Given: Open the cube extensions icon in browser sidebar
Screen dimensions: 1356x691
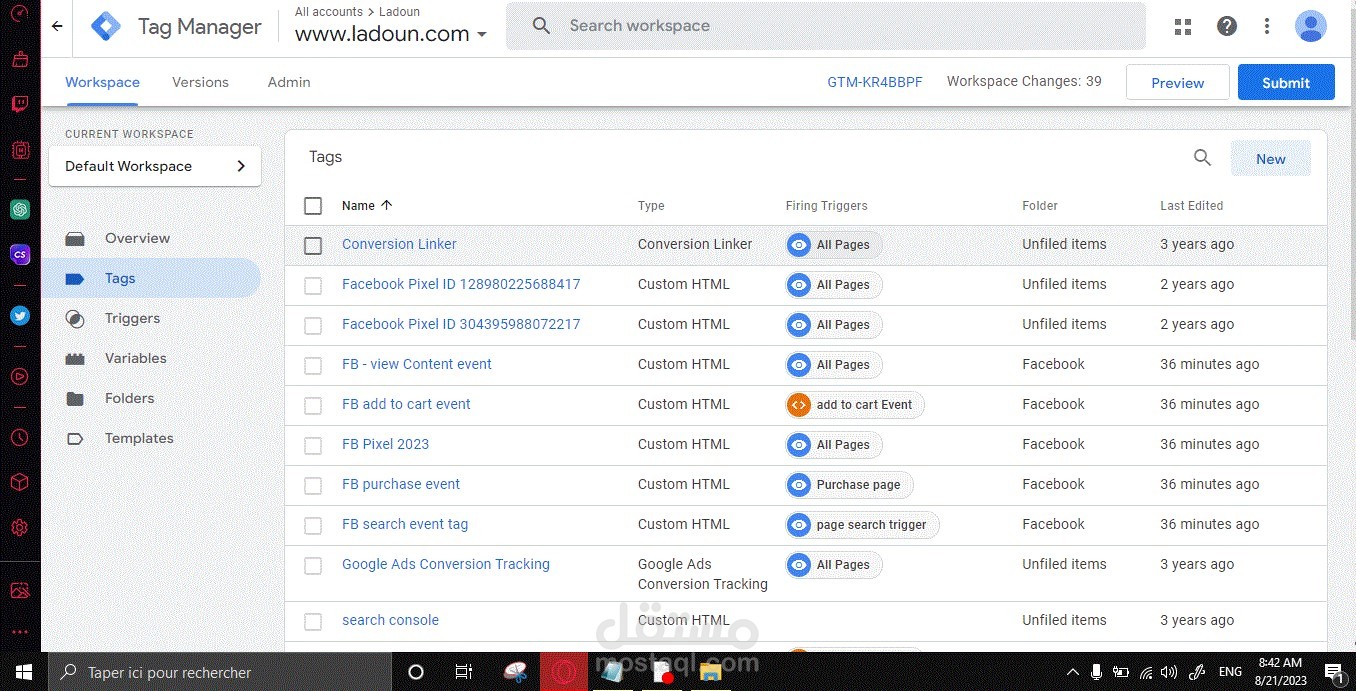Looking at the screenshot, I should 20,483.
